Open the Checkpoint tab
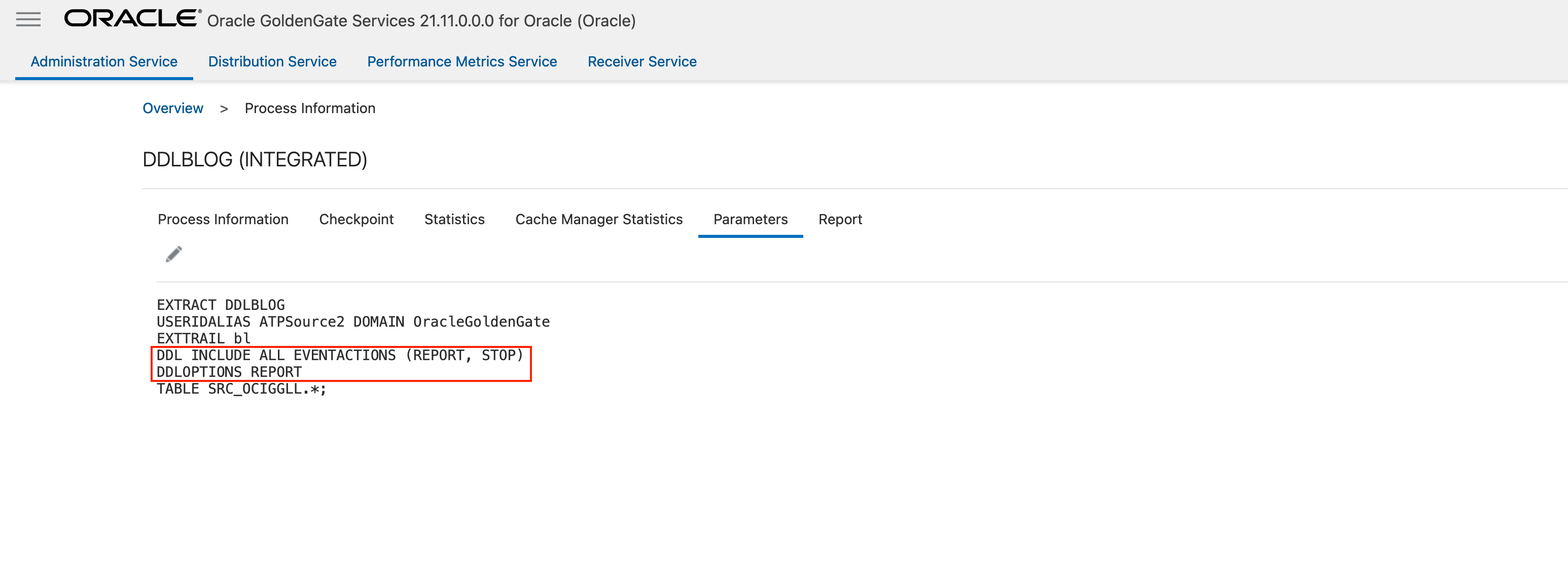Viewport: 1568px width, 562px height. point(356,219)
